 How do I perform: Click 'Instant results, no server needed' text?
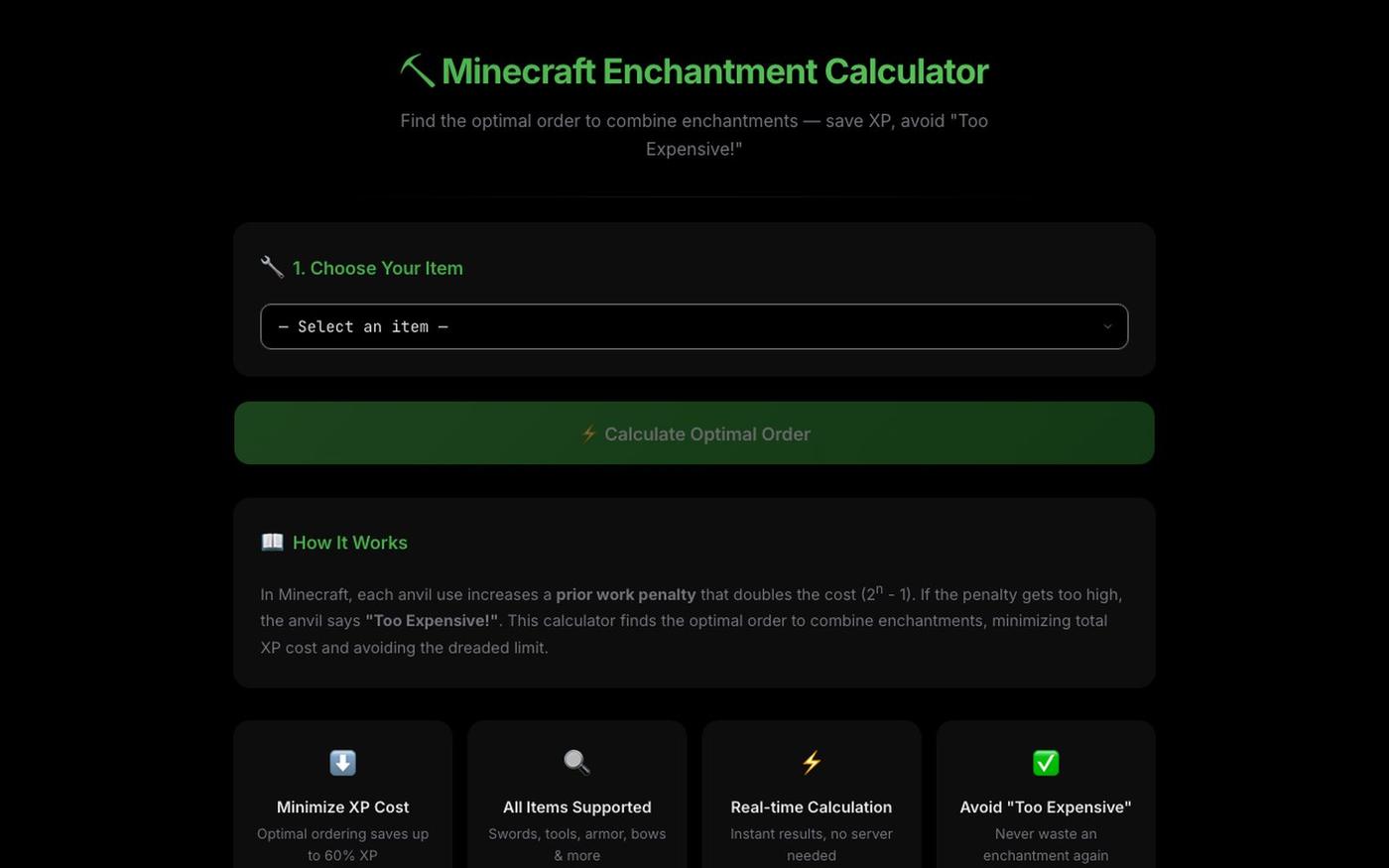coord(811,844)
